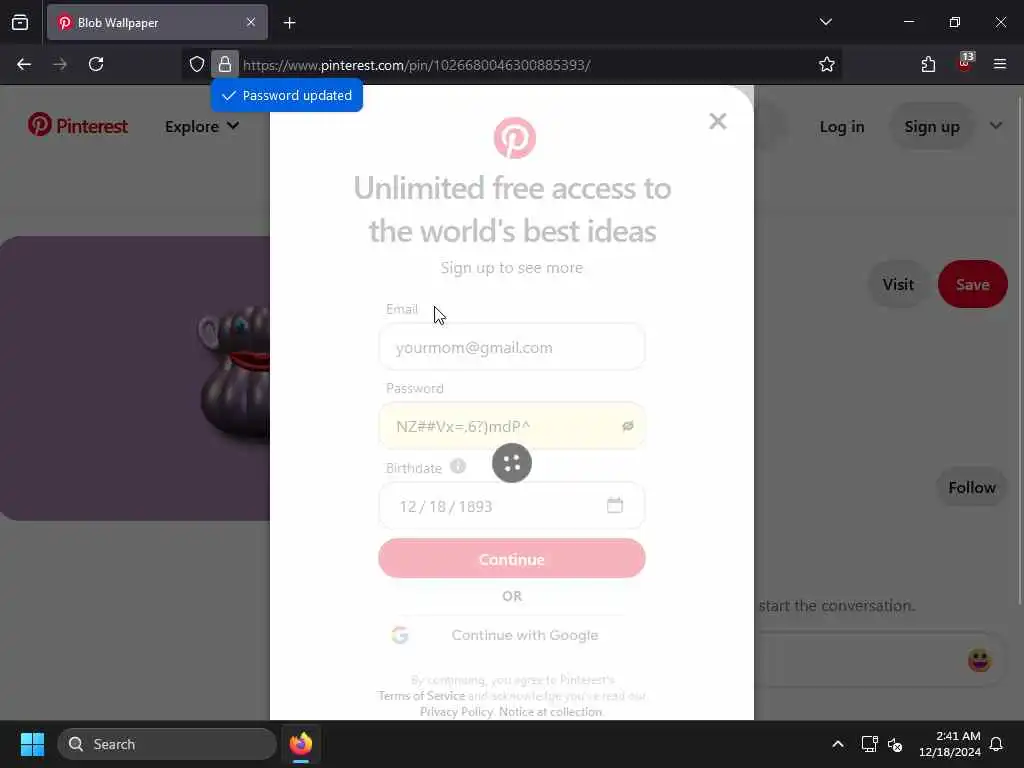Click the red Save pin button
The image size is (1024, 768).
point(972,284)
